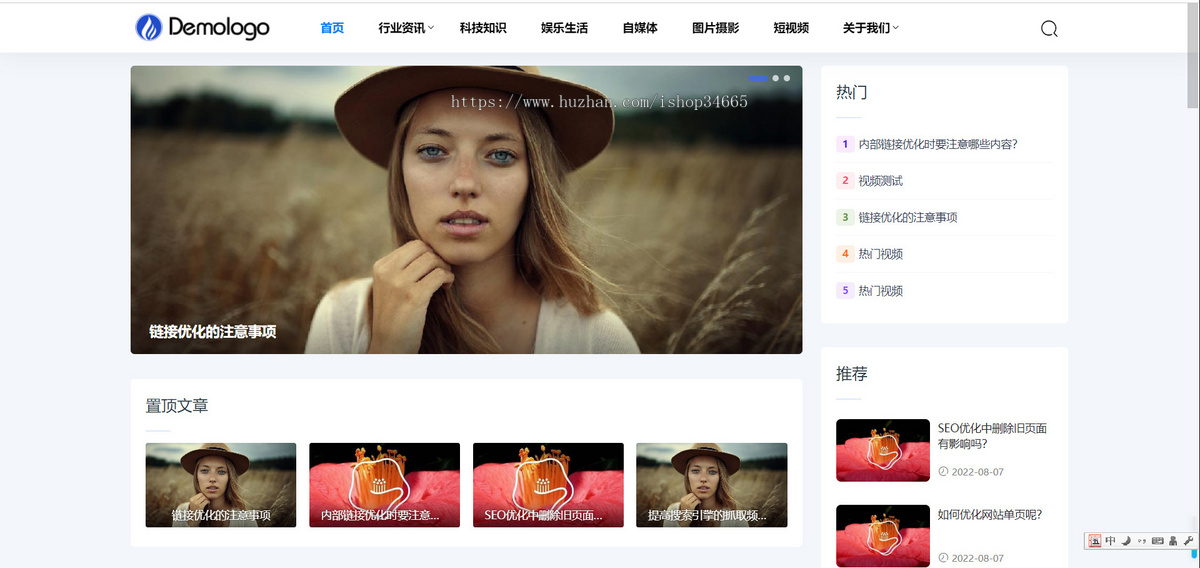Open rank 4 hot article 热门视频

[x=880, y=254]
